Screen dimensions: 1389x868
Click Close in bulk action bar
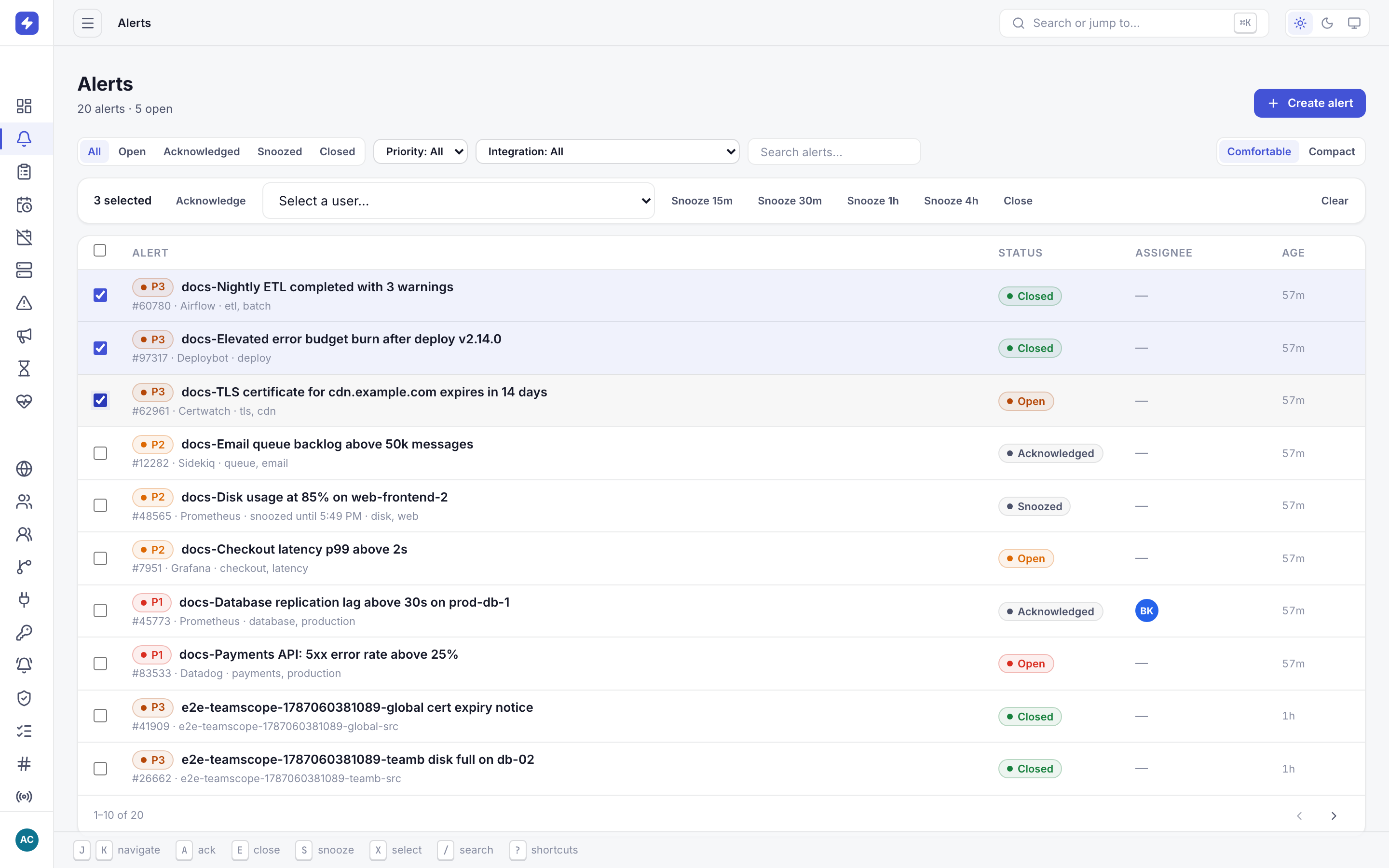click(1018, 200)
